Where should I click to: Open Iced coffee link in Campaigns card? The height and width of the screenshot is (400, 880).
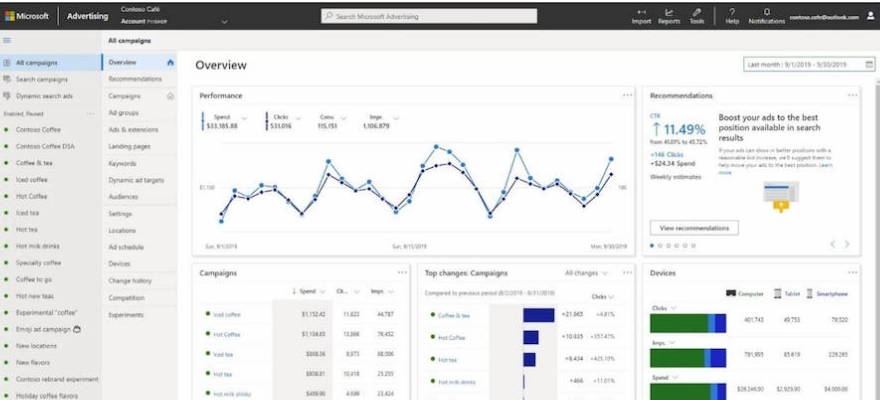coord(227,314)
